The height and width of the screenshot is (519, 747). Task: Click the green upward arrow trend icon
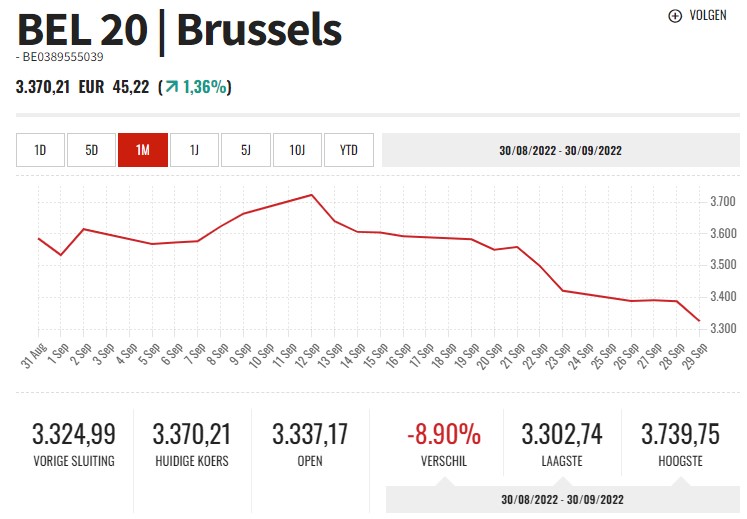(x=171, y=87)
